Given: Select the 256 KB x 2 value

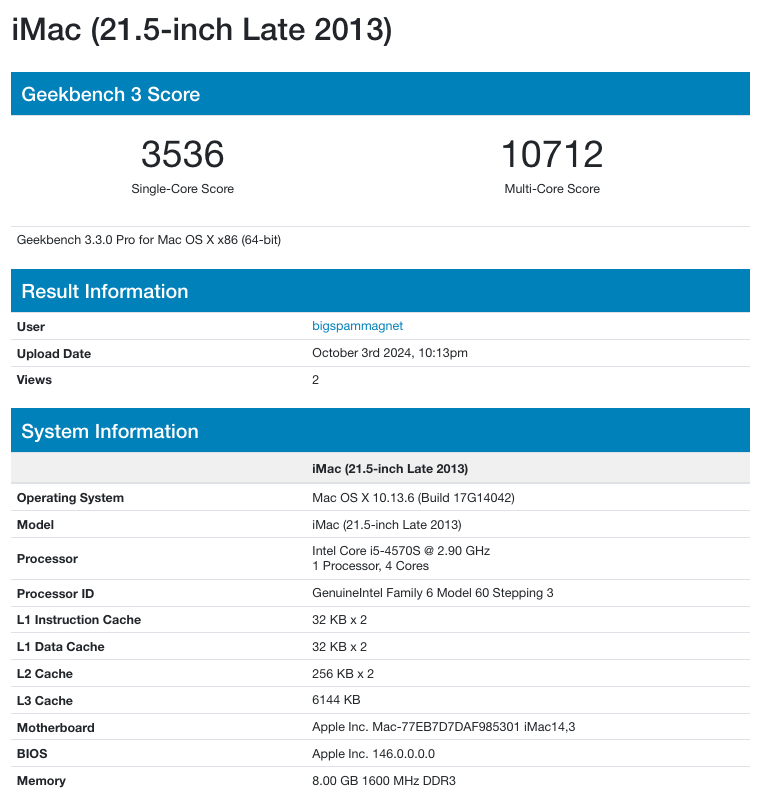Looking at the screenshot, I should [343, 674].
